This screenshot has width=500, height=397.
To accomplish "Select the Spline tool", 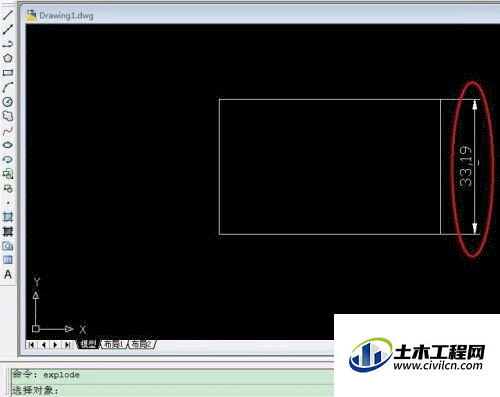I will [x=8, y=131].
